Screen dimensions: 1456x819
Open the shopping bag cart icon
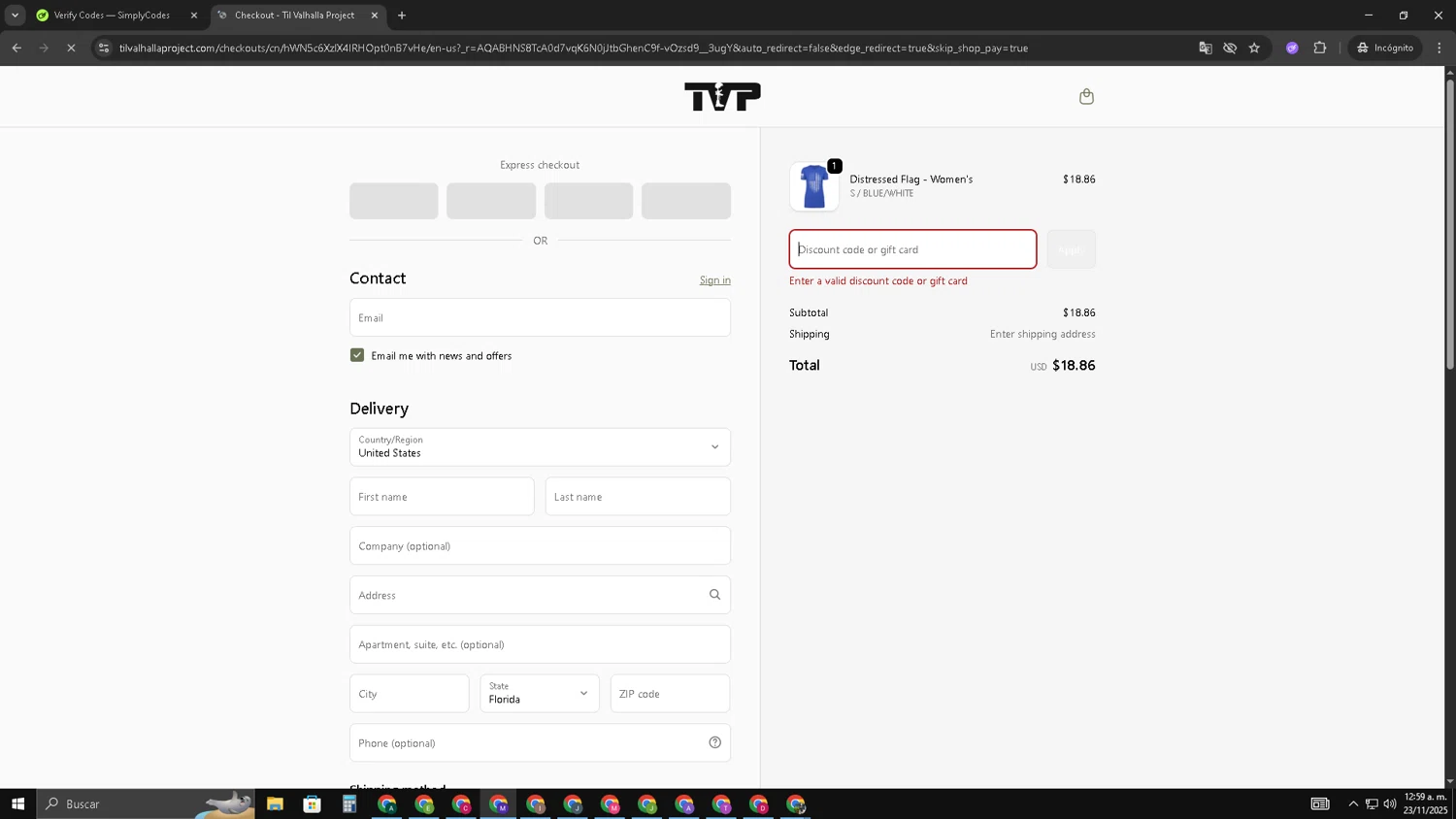[1086, 96]
